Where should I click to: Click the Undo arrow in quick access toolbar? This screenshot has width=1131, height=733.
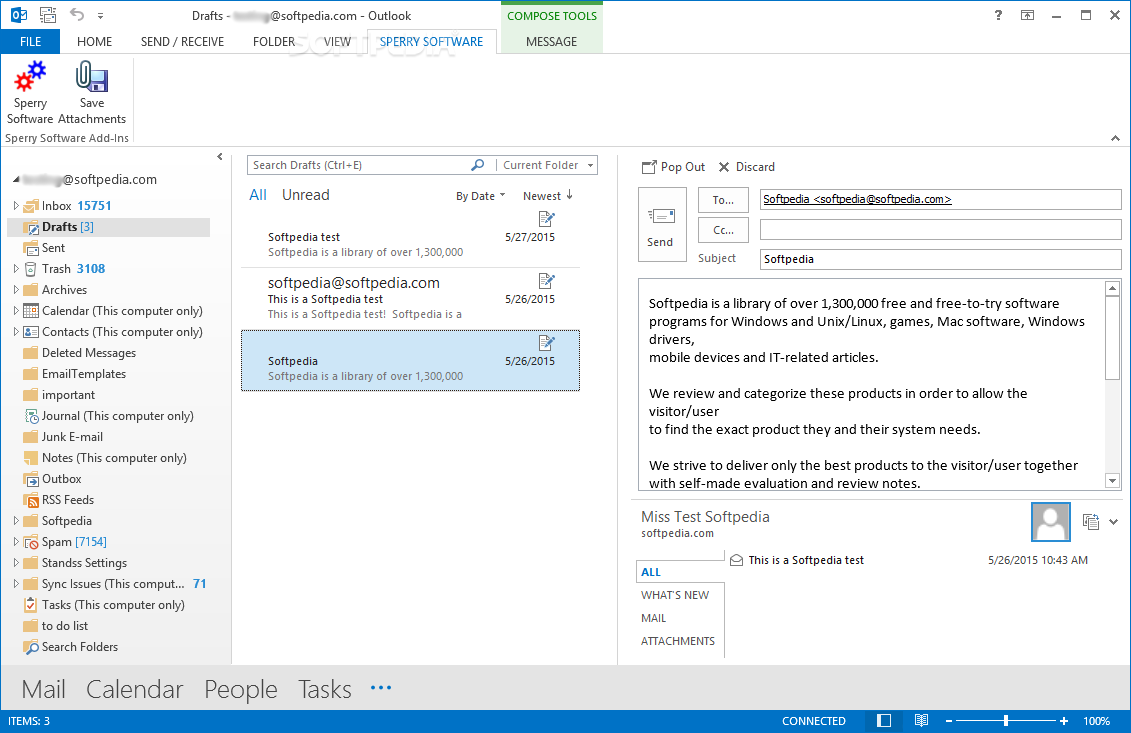click(x=76, y=14)
